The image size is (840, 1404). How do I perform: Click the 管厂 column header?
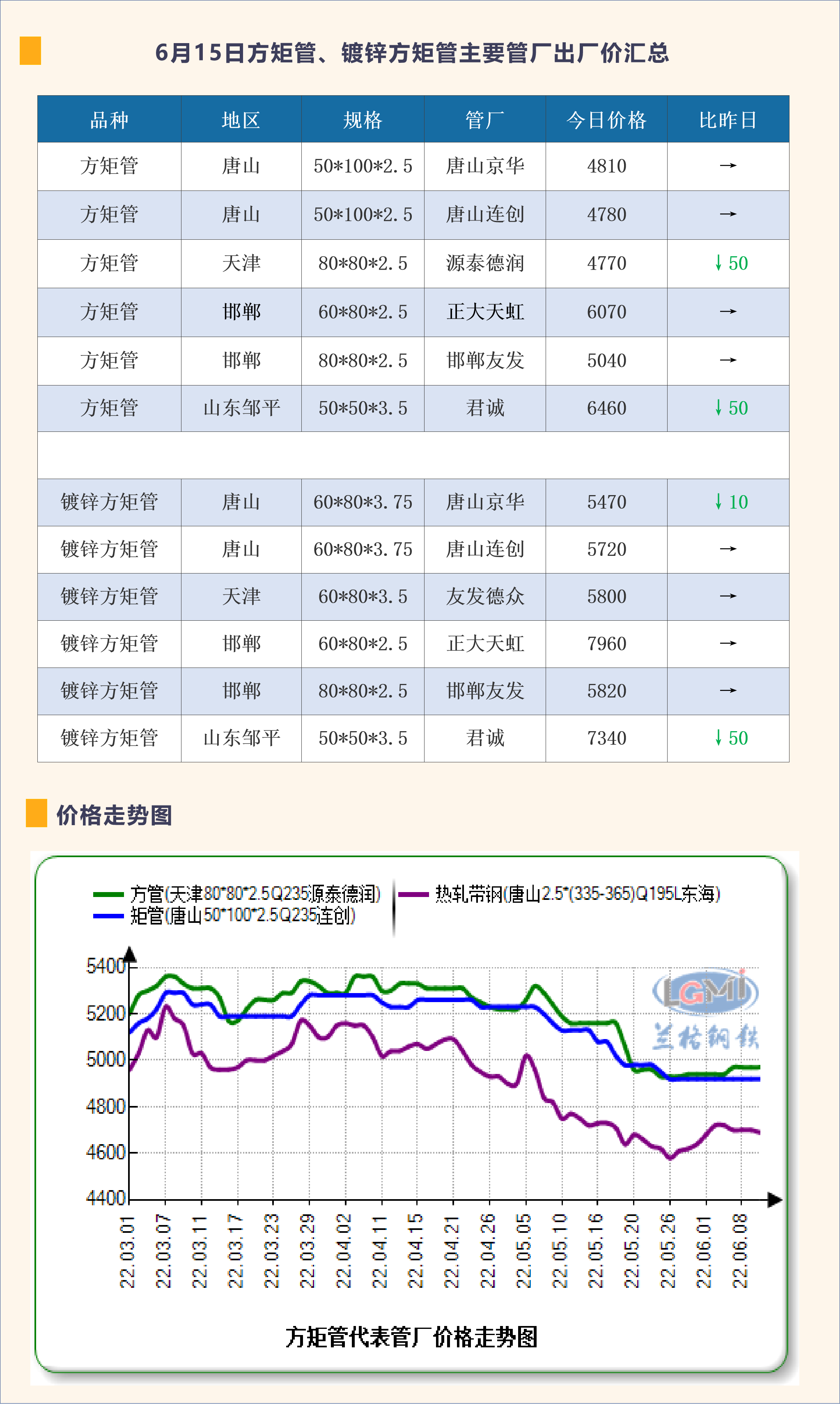(x=484, y=120)
